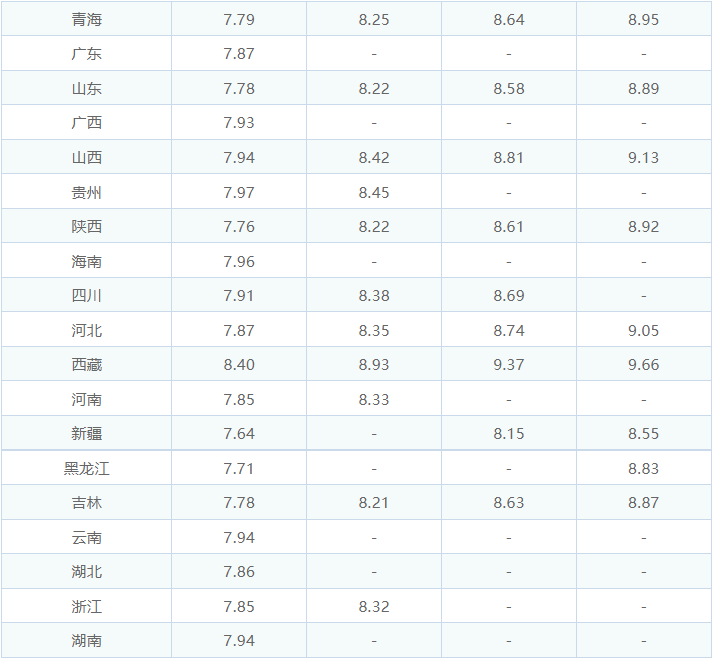
Task: Select the 8.87 value for 吉林
Action: point(643,503)
